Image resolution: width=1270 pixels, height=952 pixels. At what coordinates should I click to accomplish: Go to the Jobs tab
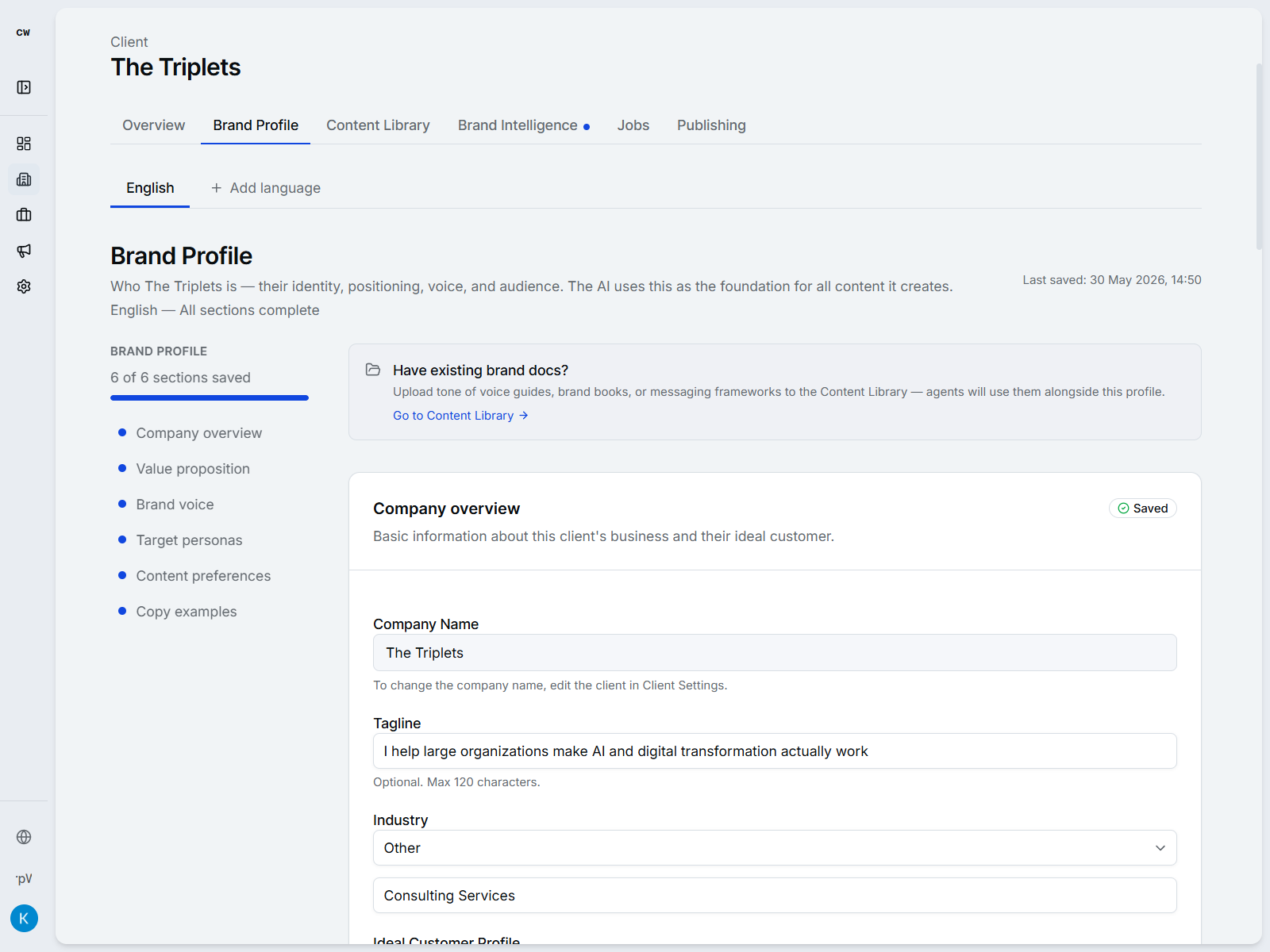[x=633, y=125]
